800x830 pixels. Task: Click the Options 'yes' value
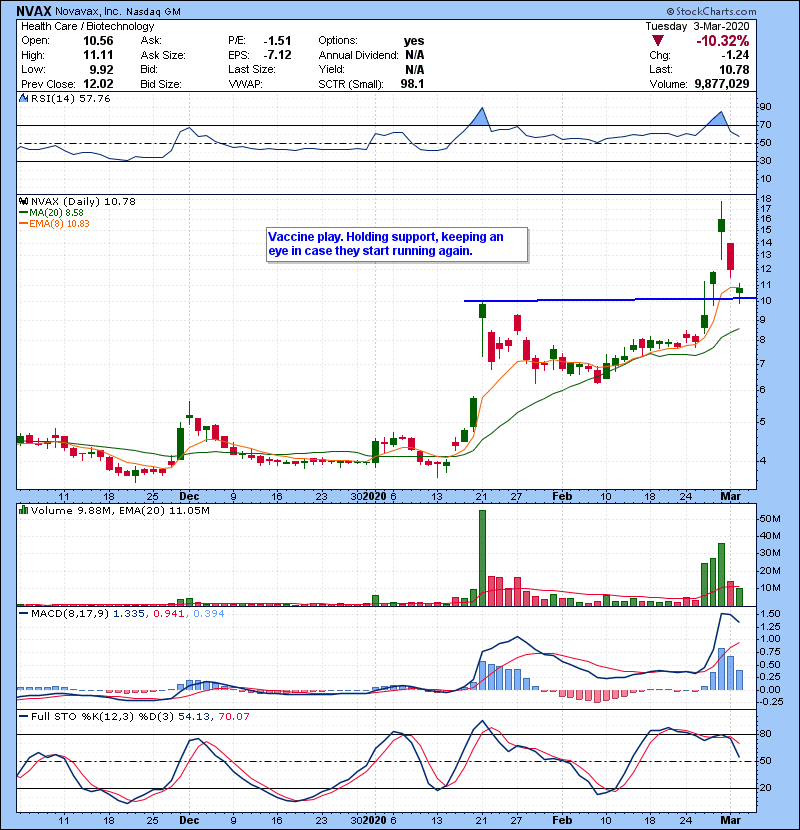(414, 41)
